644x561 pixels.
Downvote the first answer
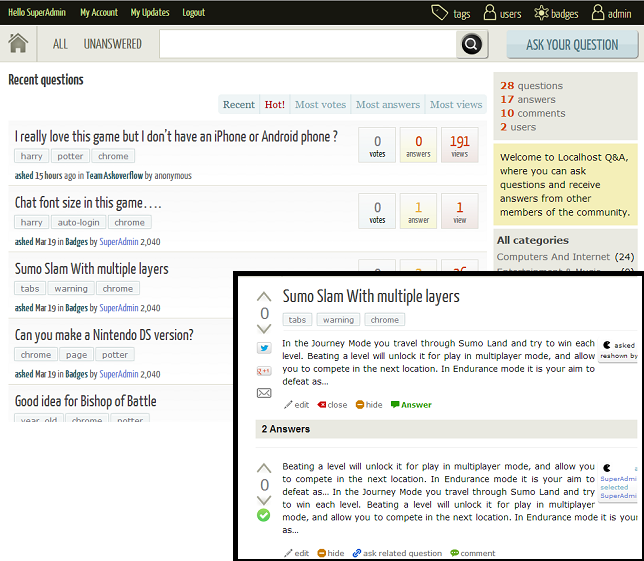pyautogui.click(x=264, y=499)
